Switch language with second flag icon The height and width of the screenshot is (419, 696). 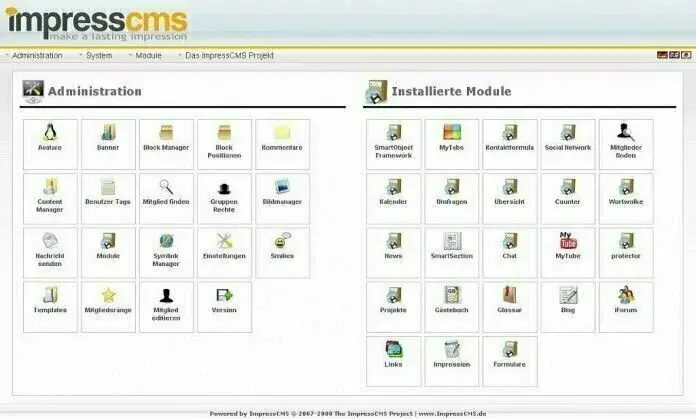pyautogui.click(x=674, y=55)
